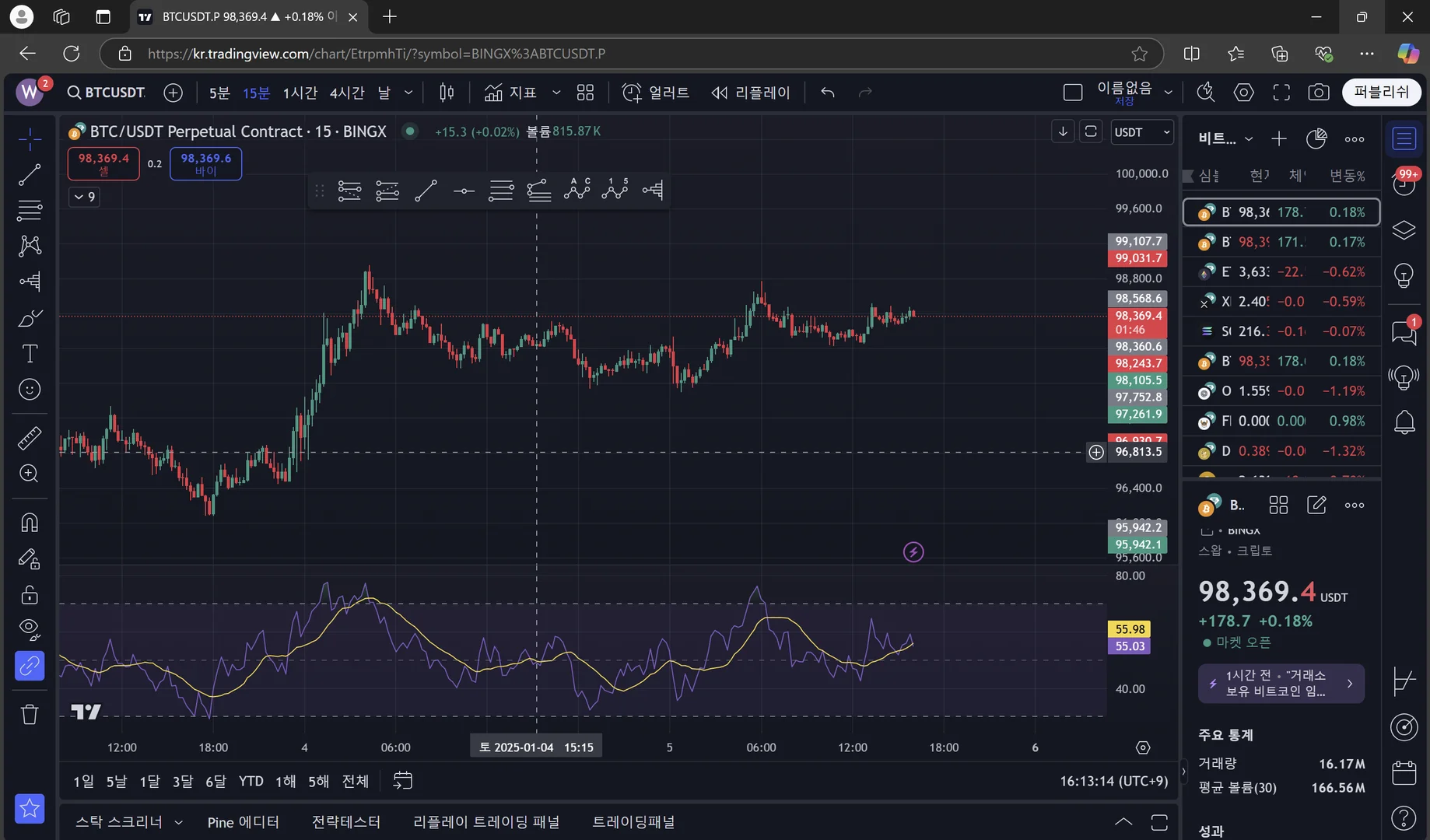Open the trading panel tab
The image size is (1430, 840).
[634, 822]
